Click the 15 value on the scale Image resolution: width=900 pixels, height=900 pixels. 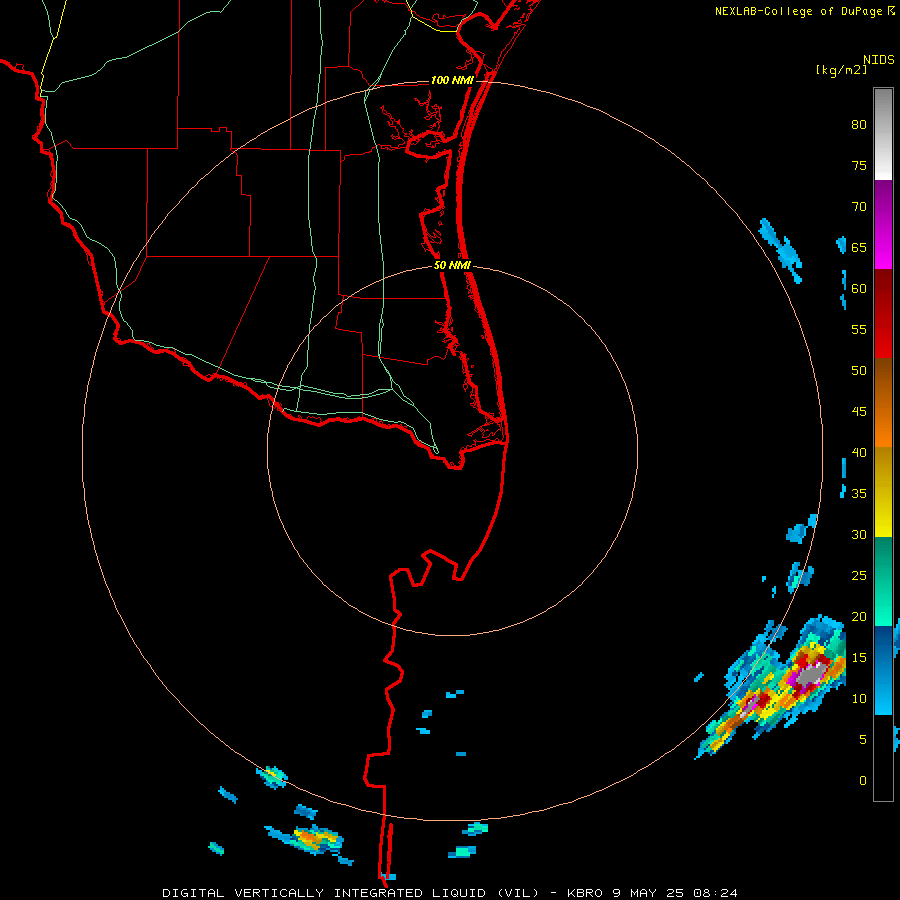pyautogui.click(x=859, y=657)
